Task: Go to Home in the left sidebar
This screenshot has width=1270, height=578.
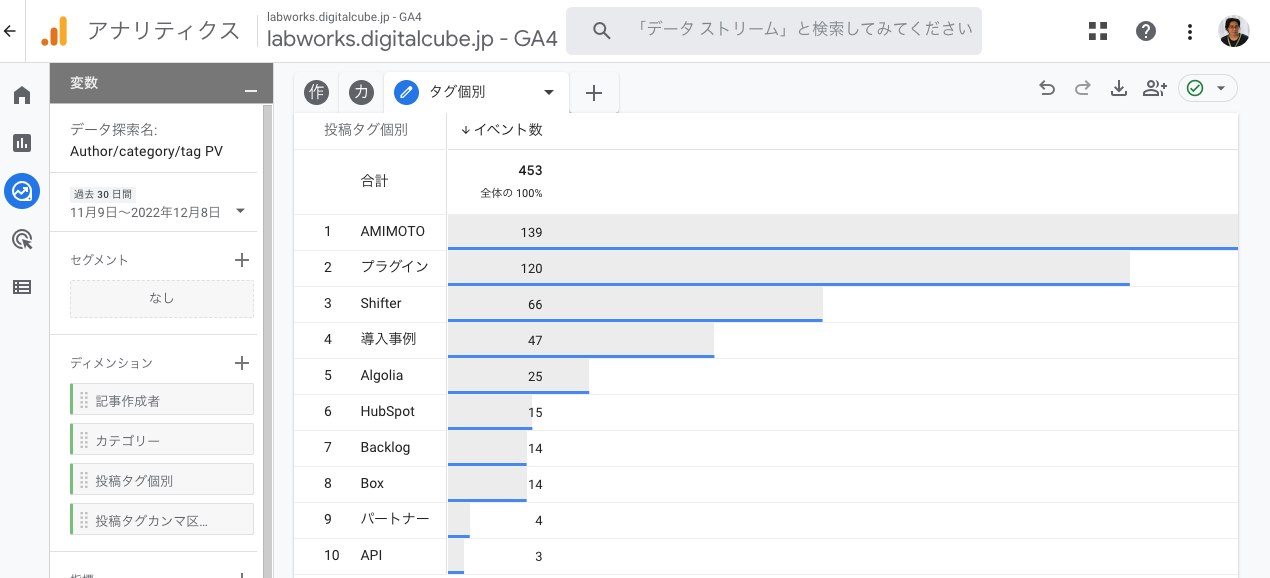Action: coord(22,96)
